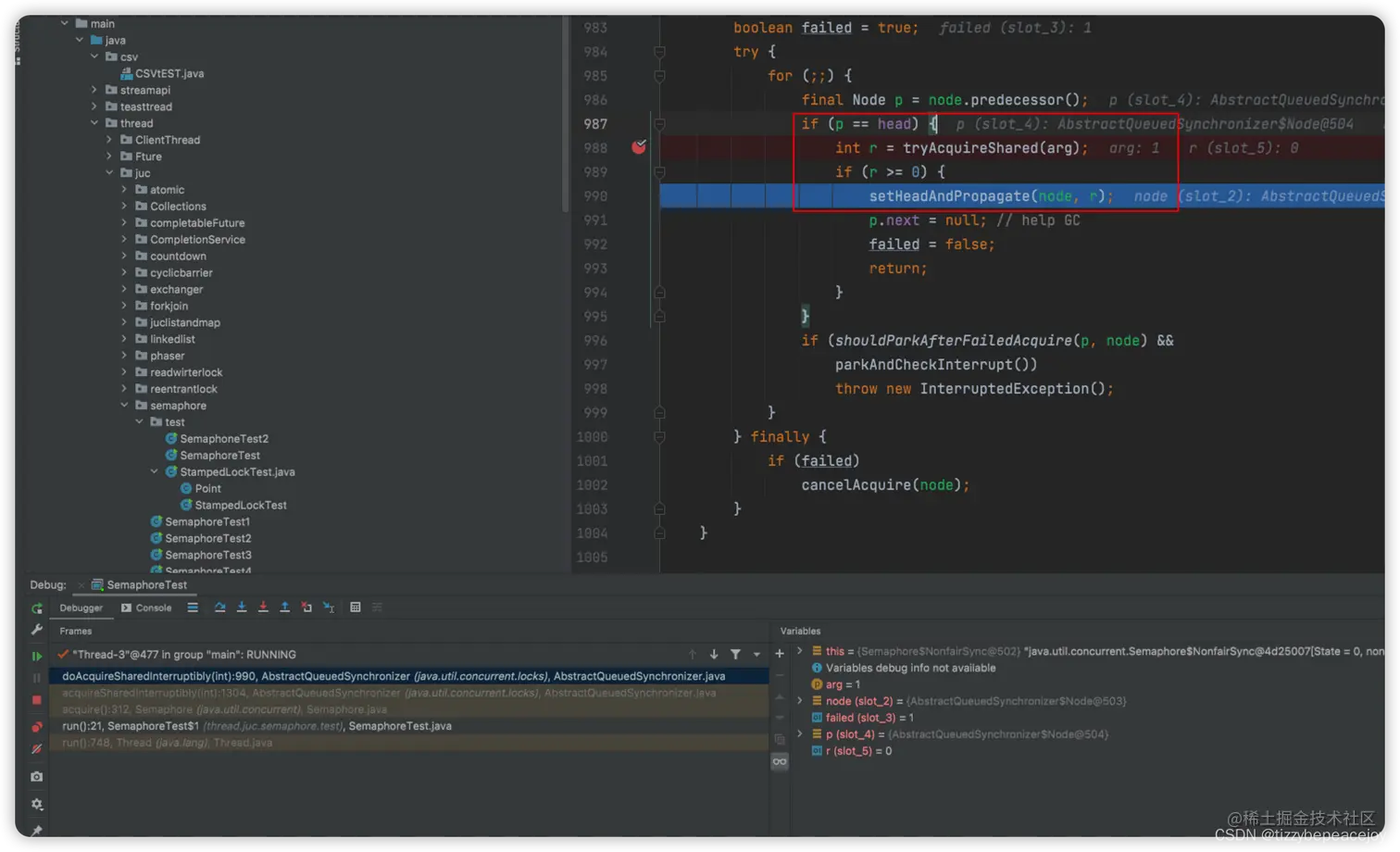Expand the teastread folder
The height and width of the screenshot is (852, 1400).
[x=94, y=106]
